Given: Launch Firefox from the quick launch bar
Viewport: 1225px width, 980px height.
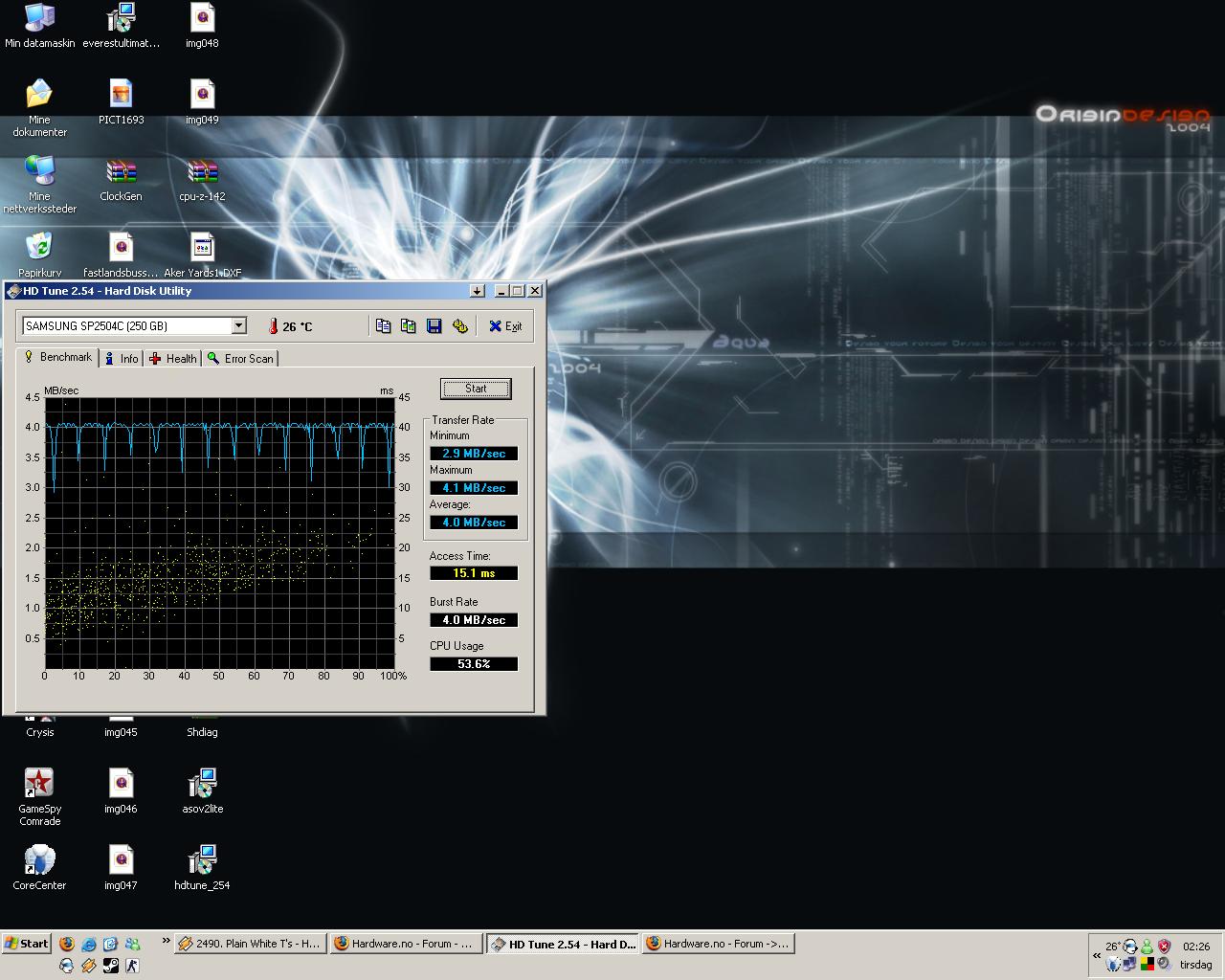Looking at the screenshot, I should coord(67,944).
